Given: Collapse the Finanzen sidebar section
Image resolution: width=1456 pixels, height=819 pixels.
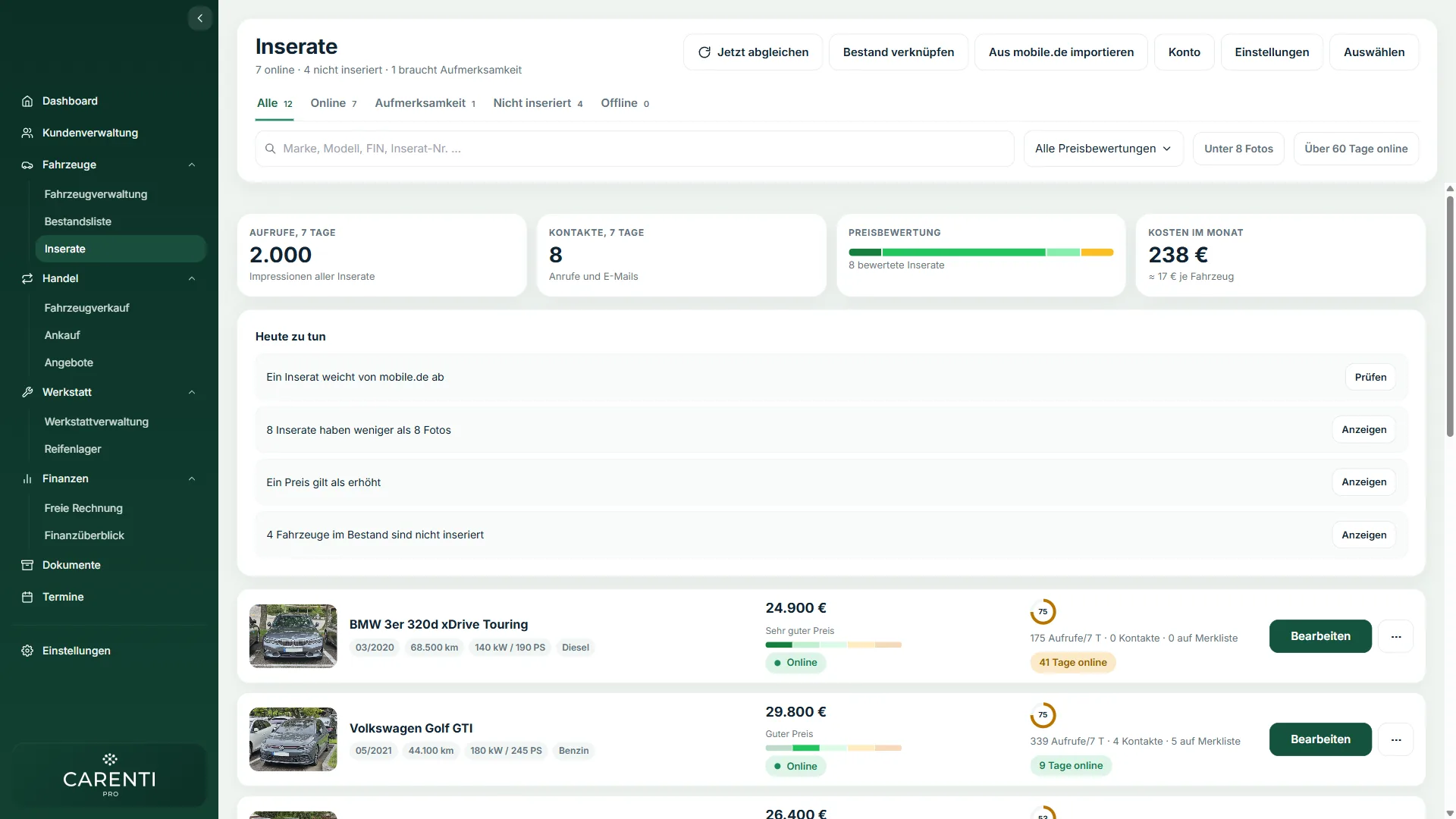Looking at the screenshot, I should [192, 479].
